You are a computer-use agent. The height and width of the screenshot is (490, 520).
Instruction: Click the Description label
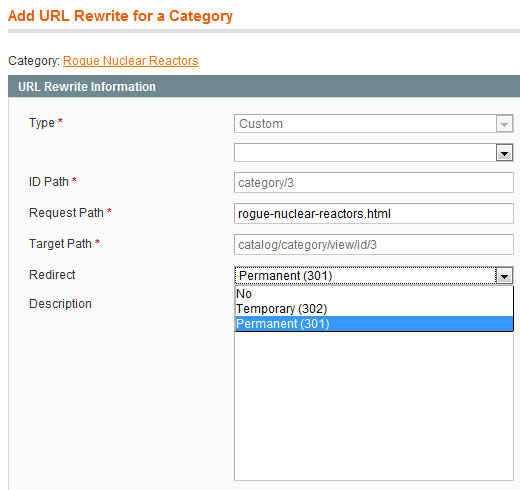60,304
